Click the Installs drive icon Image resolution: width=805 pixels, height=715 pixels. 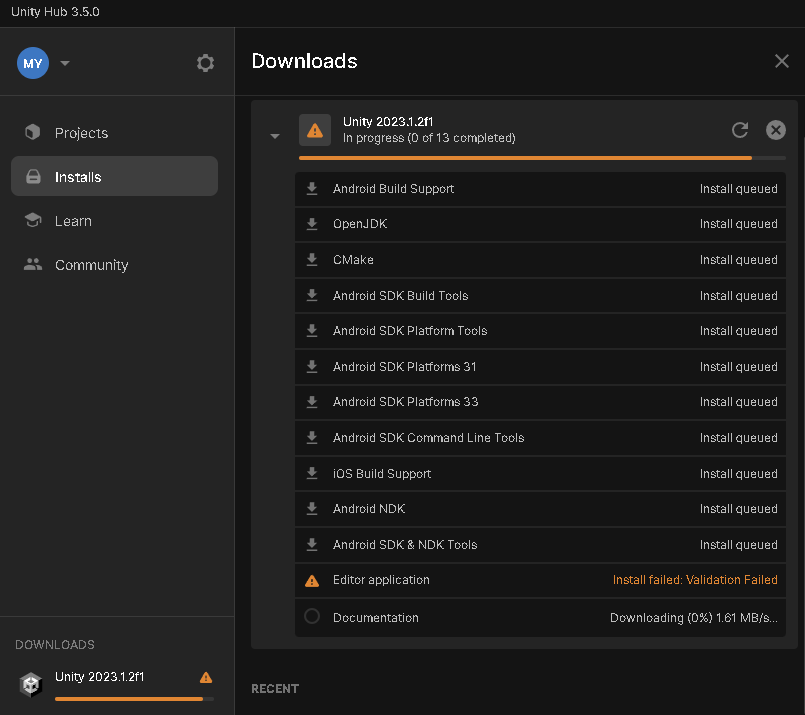click(33, 177)
